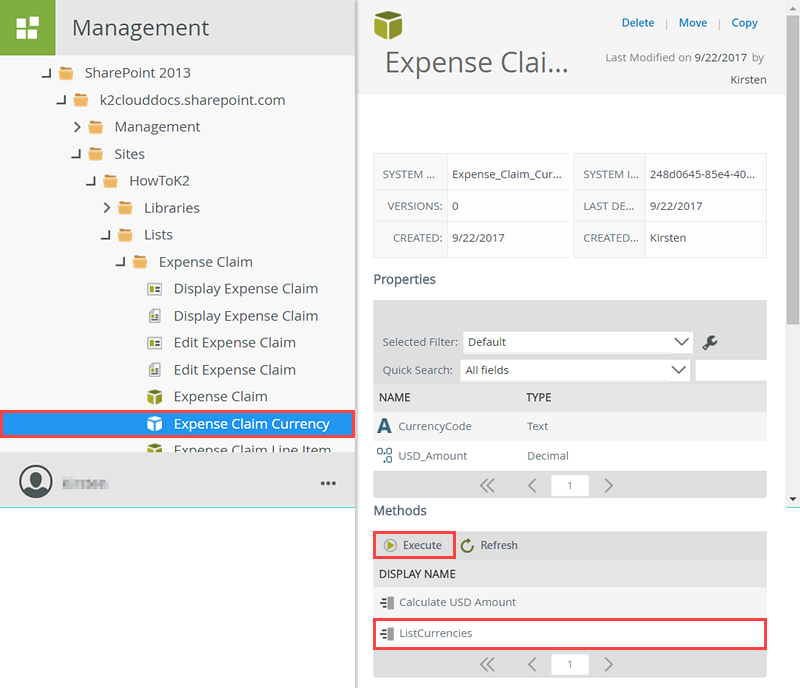Sort properties by NAME column header
Viewport: 800px width, 688px height.
(x=394, y=397)
